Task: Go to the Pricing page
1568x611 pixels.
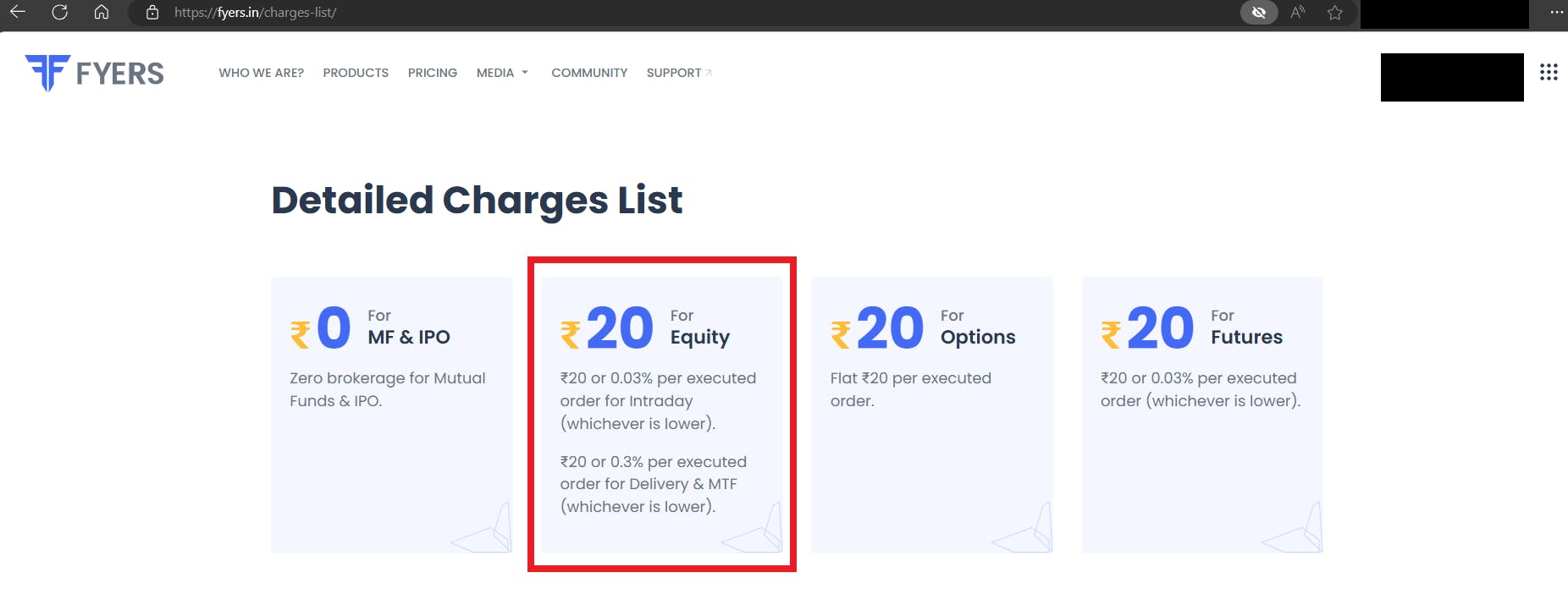Action: (433, 73)
